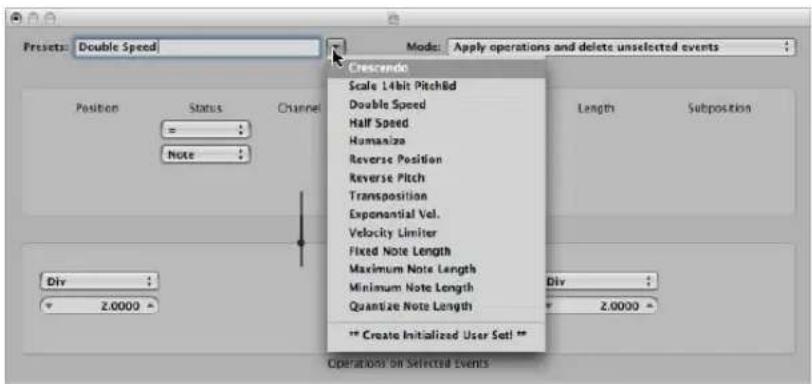This screenshot has height=384, width=812.
Task: Click the right 2.0000 value field
Action: (601, 306)
